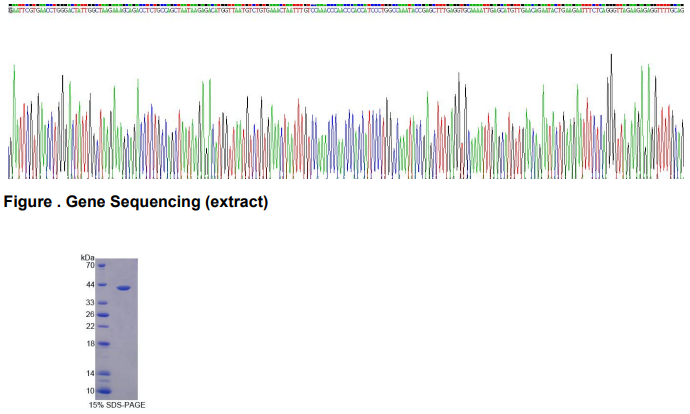Click the purified protein band in the sample lane
The width and height of the screenshot is (690, 414).
pos(124,288)
